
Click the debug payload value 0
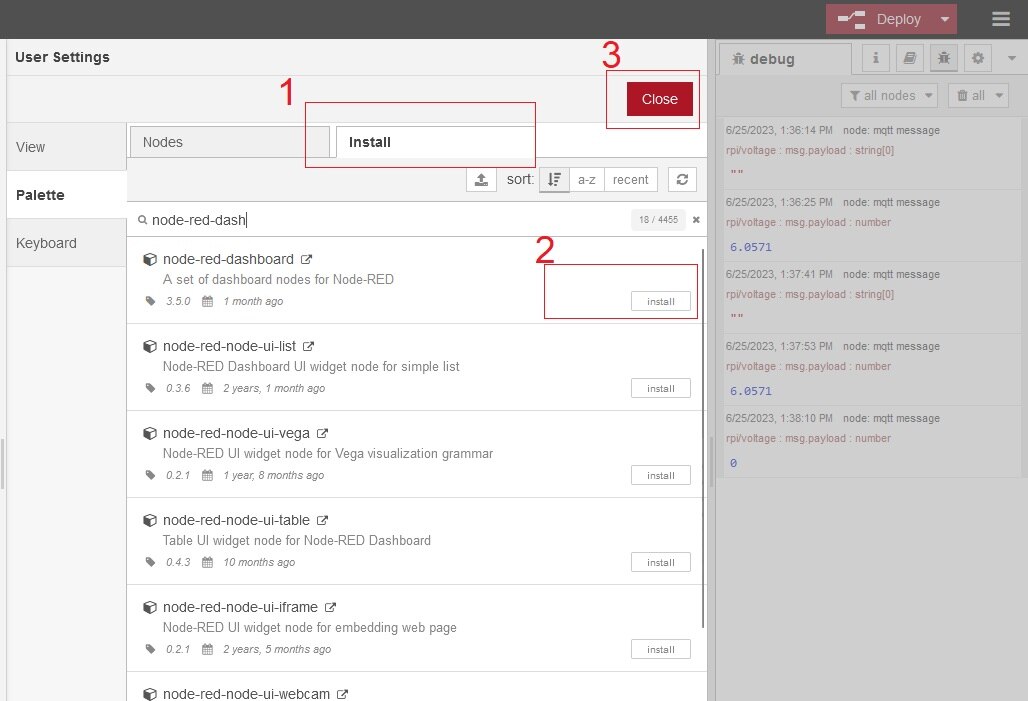[x=733, y=463]
